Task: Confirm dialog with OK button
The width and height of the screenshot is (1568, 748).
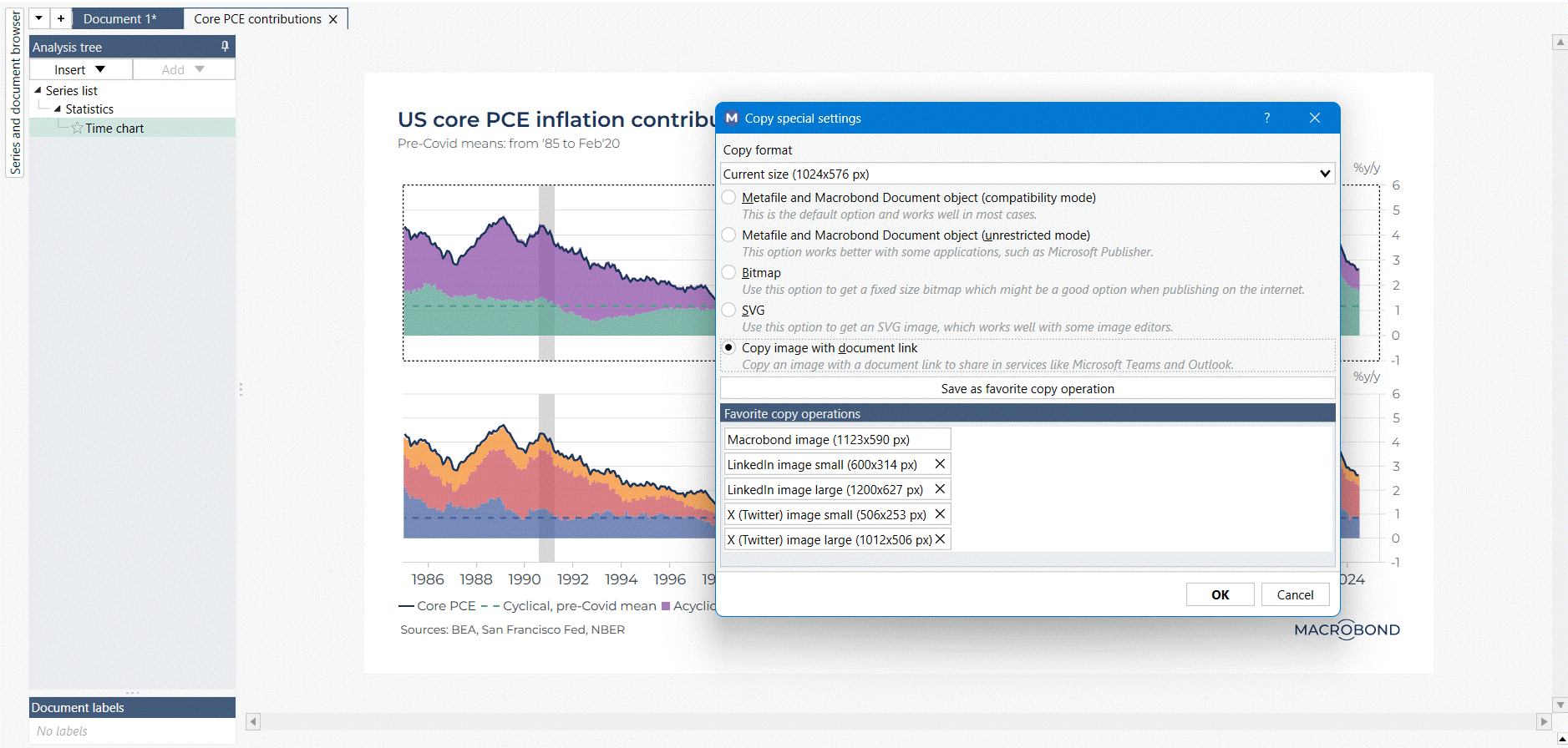Action: pyautogui.click(x=1220, y=594)
